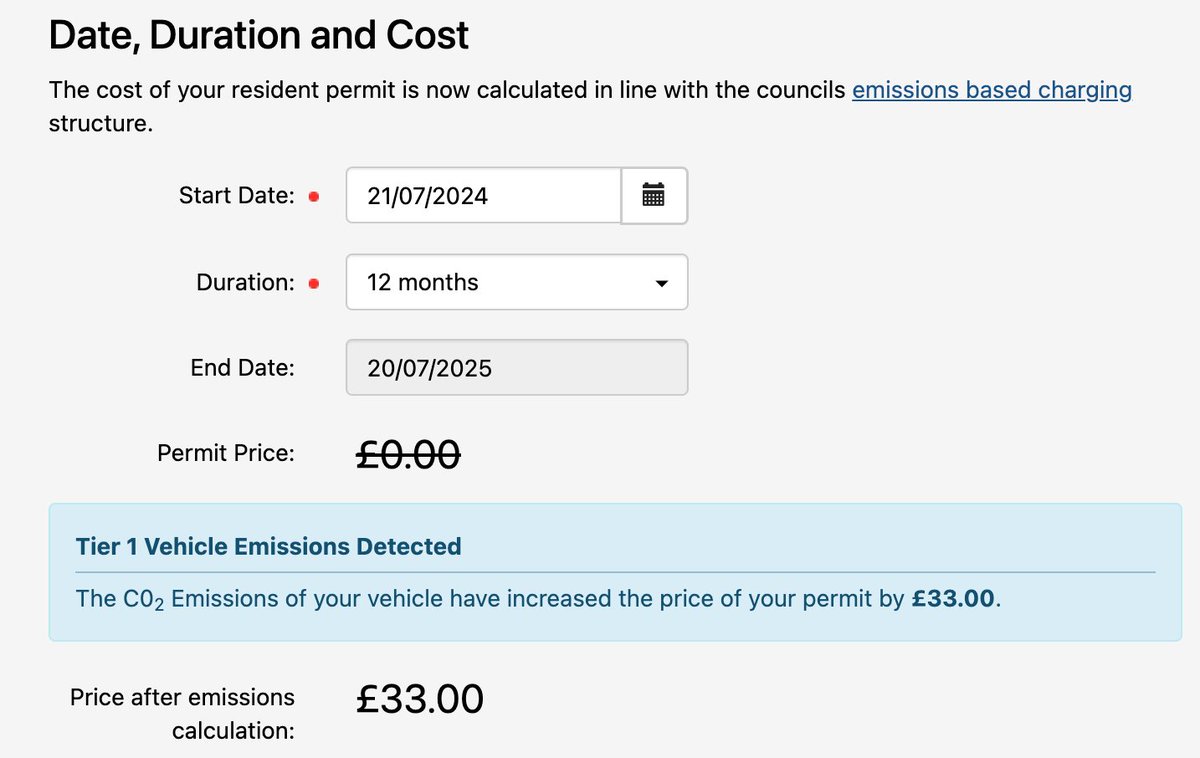Click the struck-through £0.00 permit price
The height and width of the screenshot is (758, 1200).
click(408, 454)
